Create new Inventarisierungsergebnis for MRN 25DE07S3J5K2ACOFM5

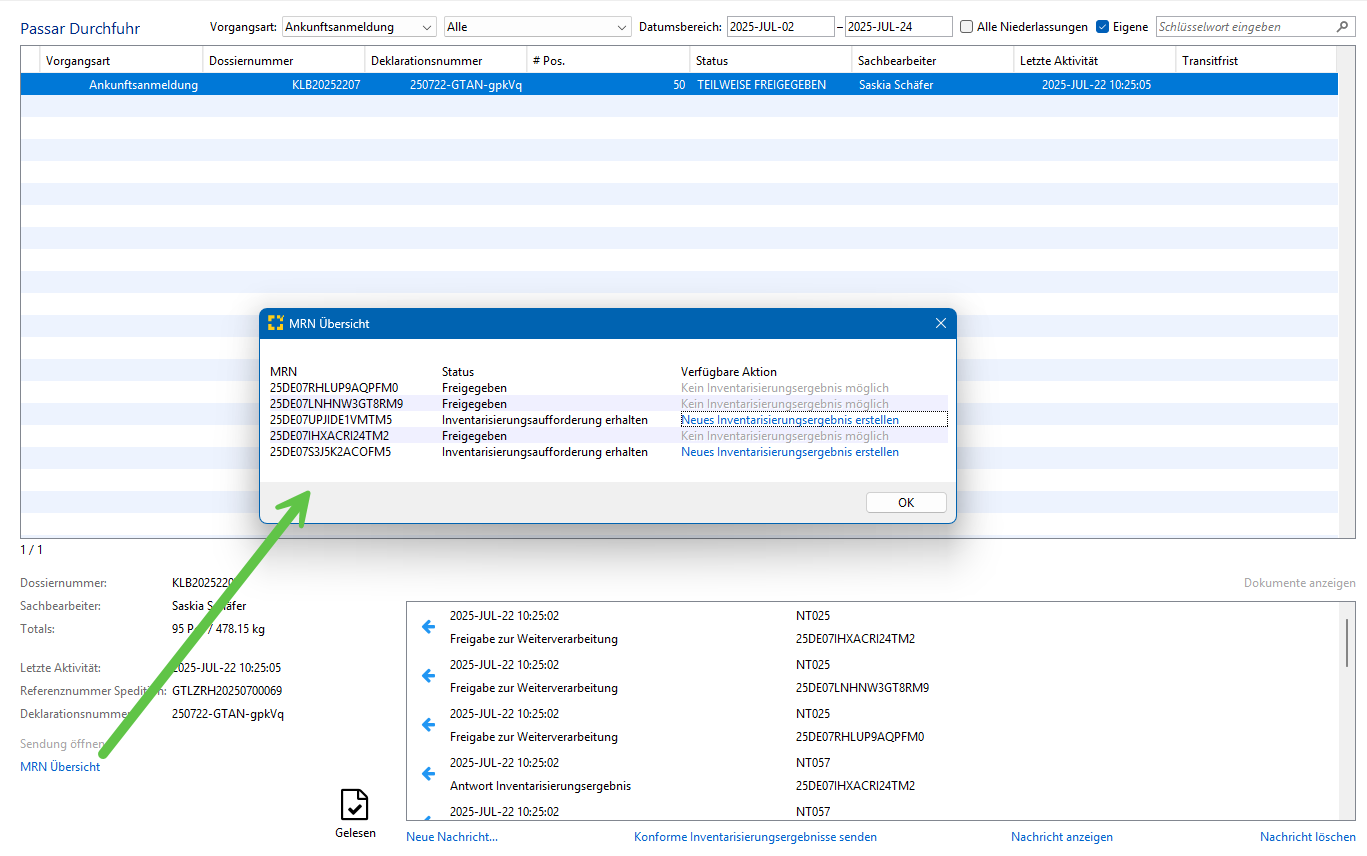point(789,452)
